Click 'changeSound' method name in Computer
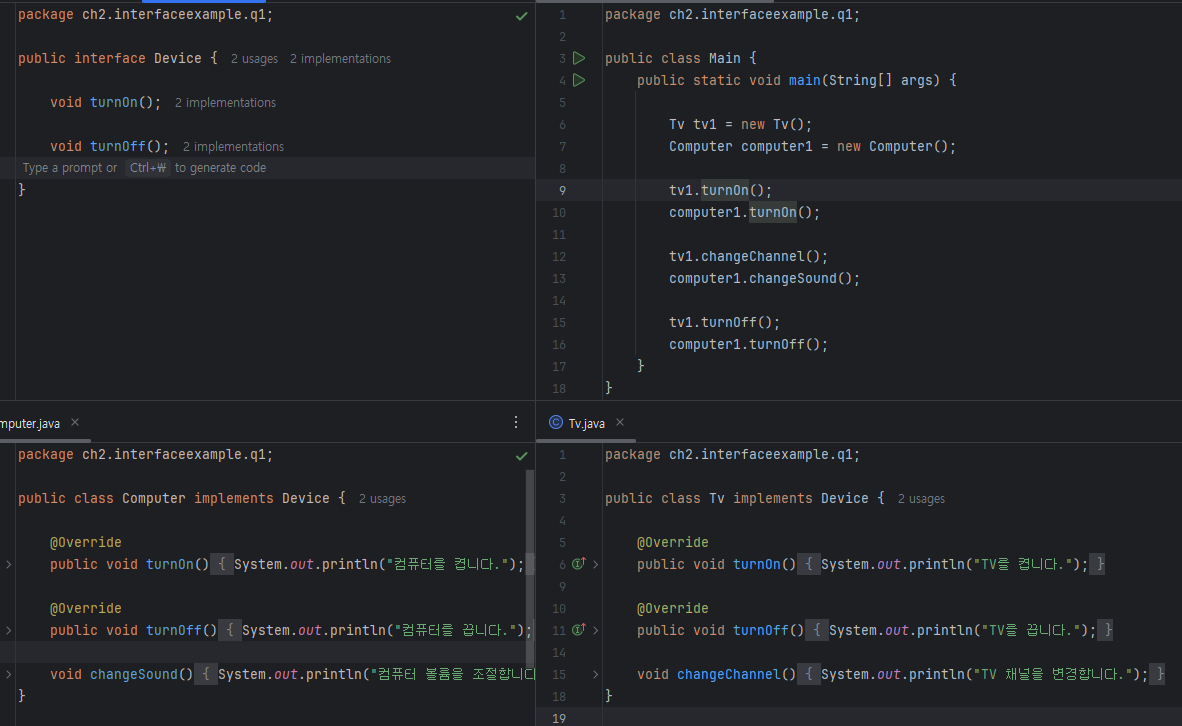This screenshot has width=1182, height=726. tap(133, 674)
